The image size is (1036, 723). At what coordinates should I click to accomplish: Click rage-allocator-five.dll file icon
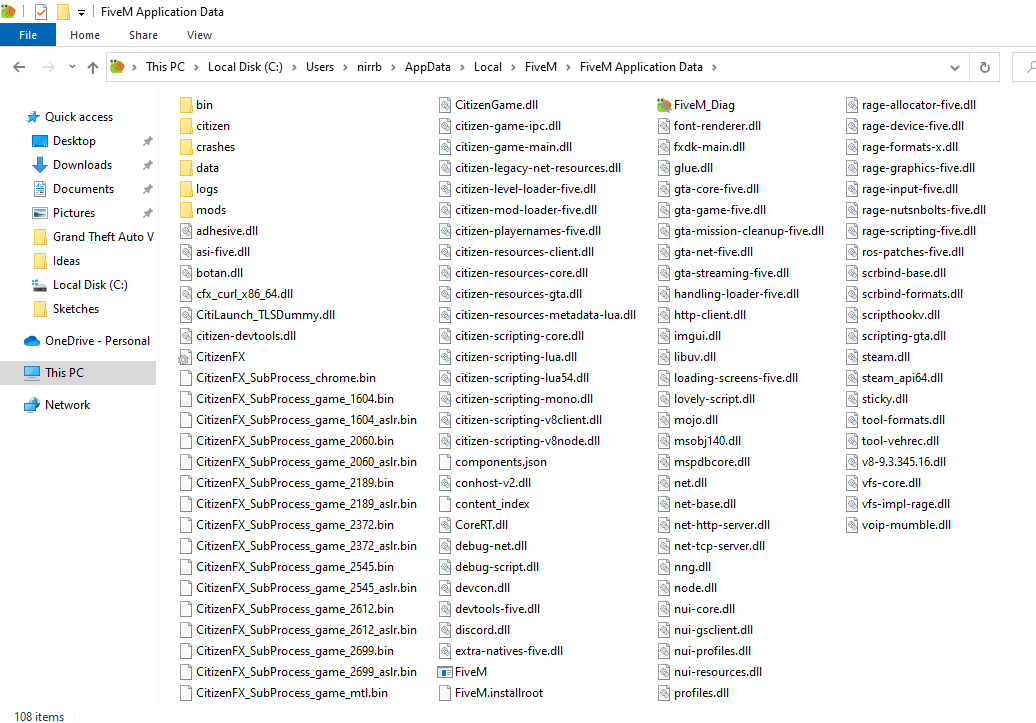pos(852,105)
